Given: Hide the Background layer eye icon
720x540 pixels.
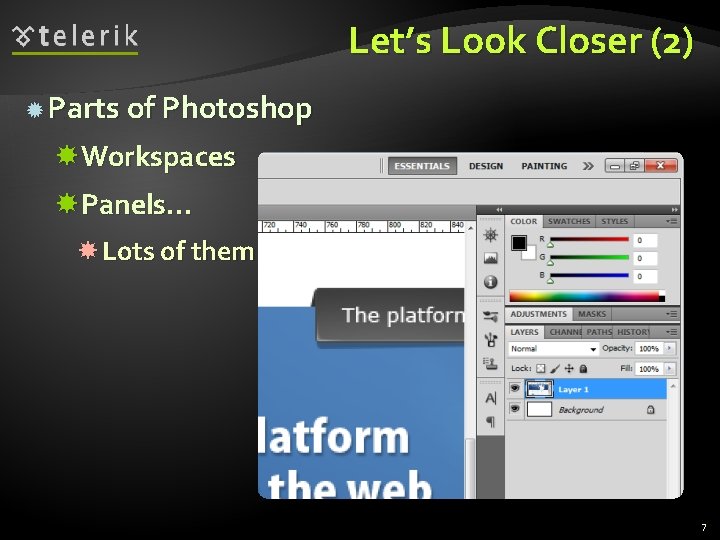Looking at the screenshot, I should click(515, 408).
